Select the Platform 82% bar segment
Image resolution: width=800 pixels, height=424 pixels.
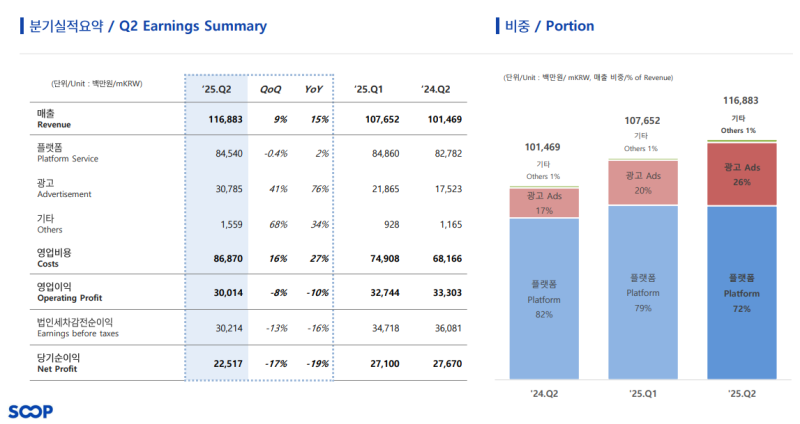pos(543,298)
